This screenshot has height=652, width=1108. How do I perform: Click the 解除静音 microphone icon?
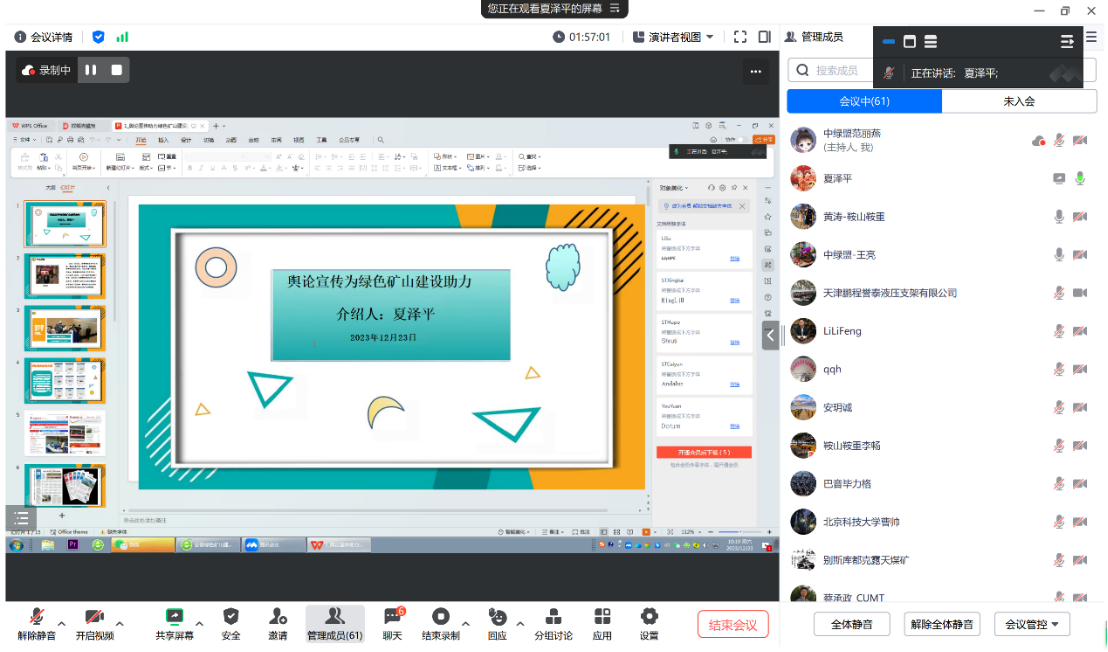[37, 617]
